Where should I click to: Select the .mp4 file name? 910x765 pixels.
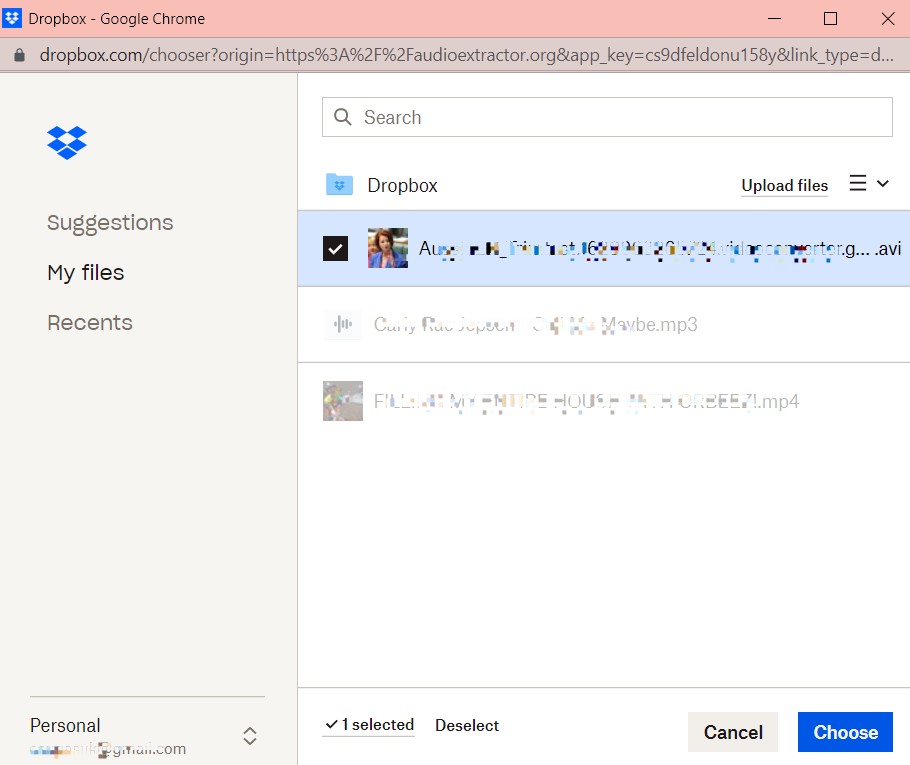(586, 401)
